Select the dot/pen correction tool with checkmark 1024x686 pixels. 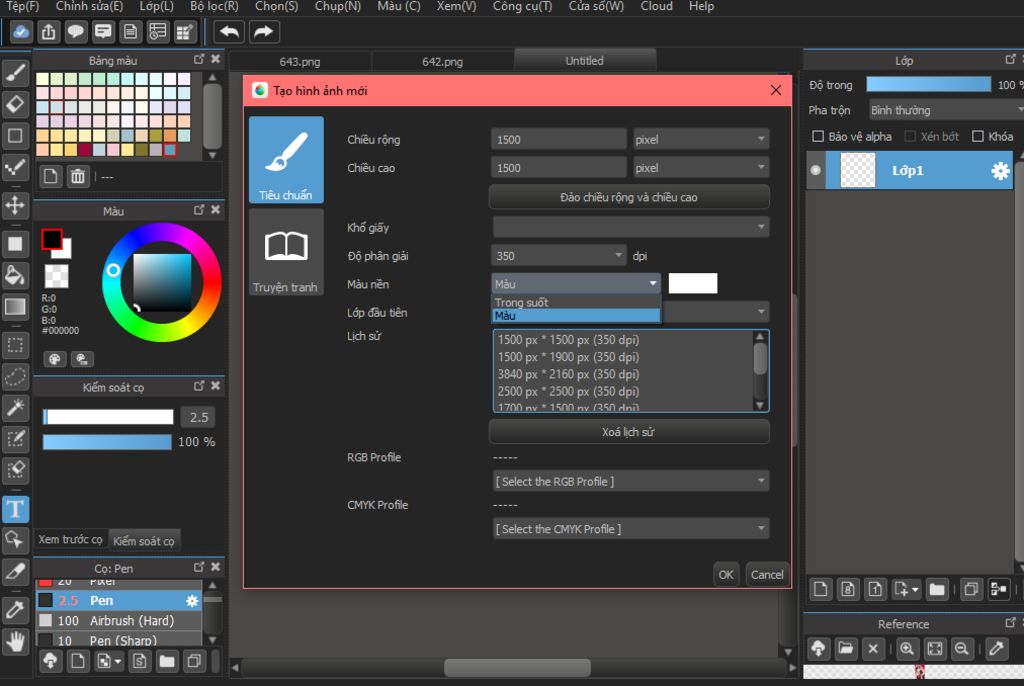[15, 167]
